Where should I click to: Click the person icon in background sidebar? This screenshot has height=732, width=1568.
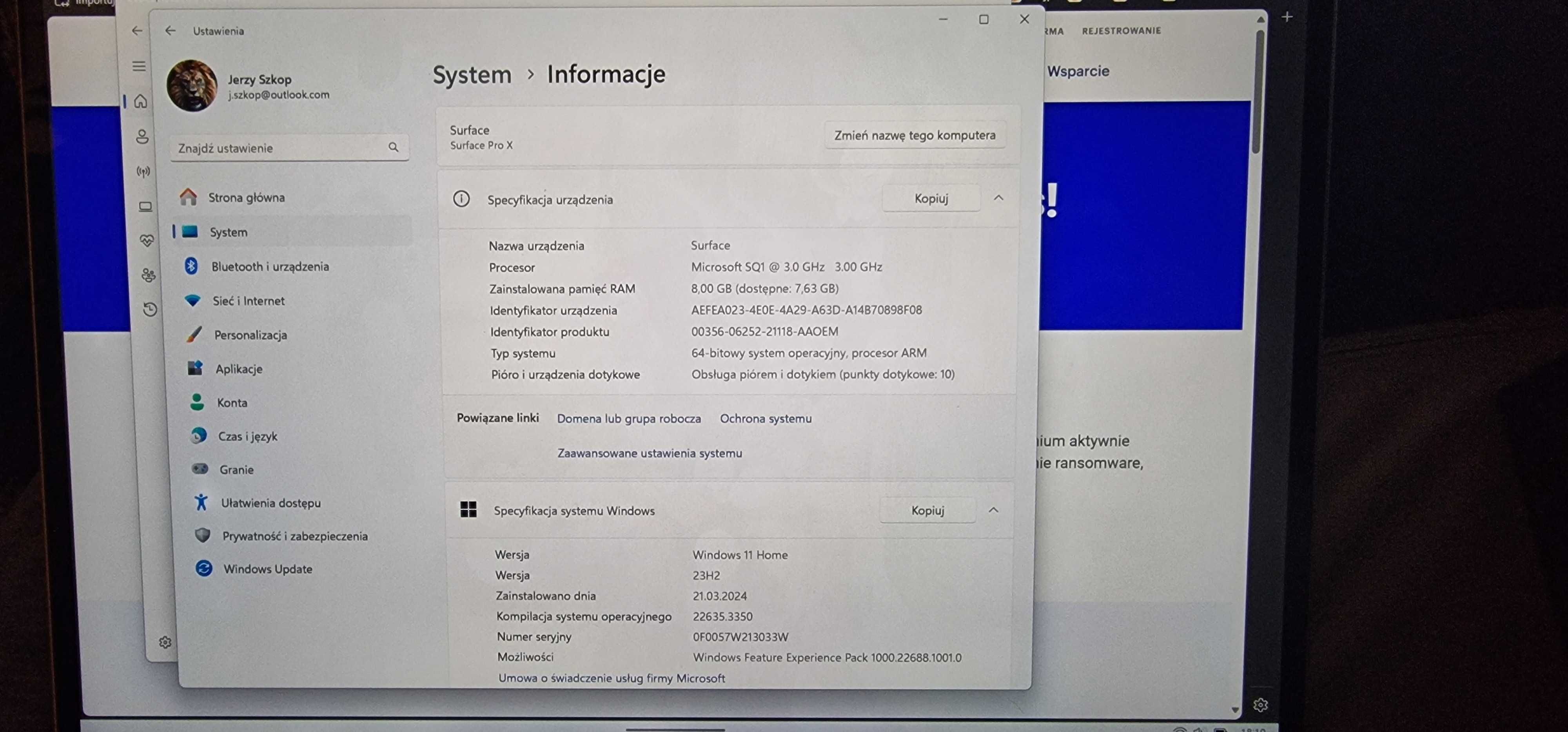pyautogui.click(x=142, y=136)
